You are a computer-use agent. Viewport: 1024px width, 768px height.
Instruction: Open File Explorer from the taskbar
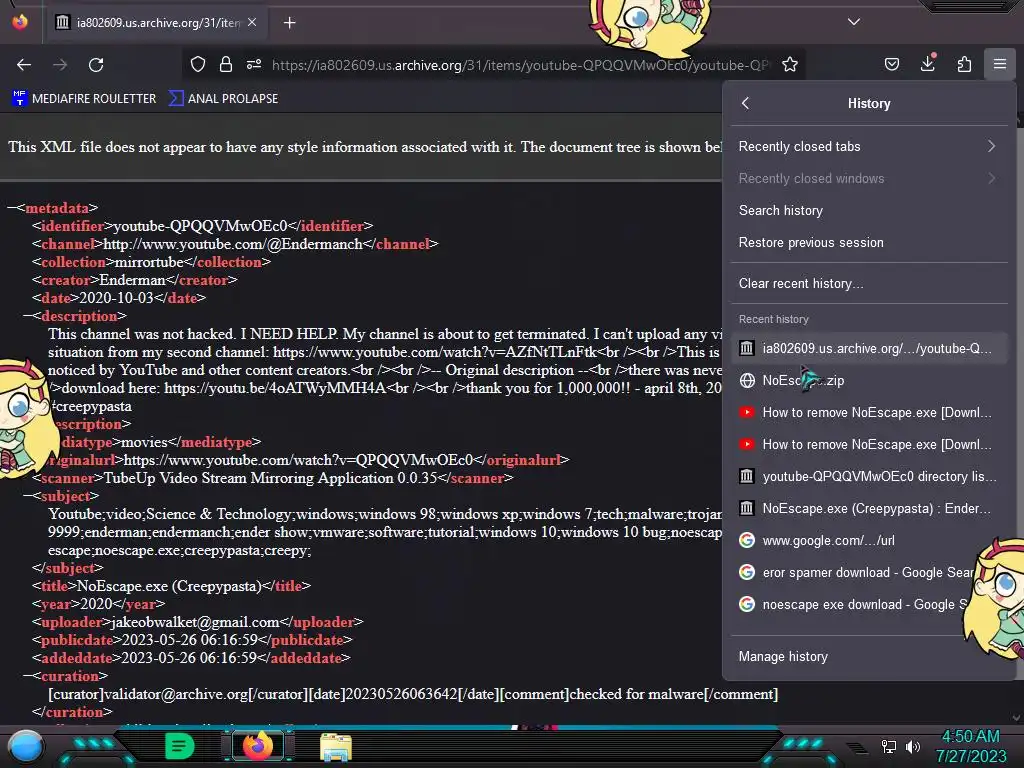[336, 747]
